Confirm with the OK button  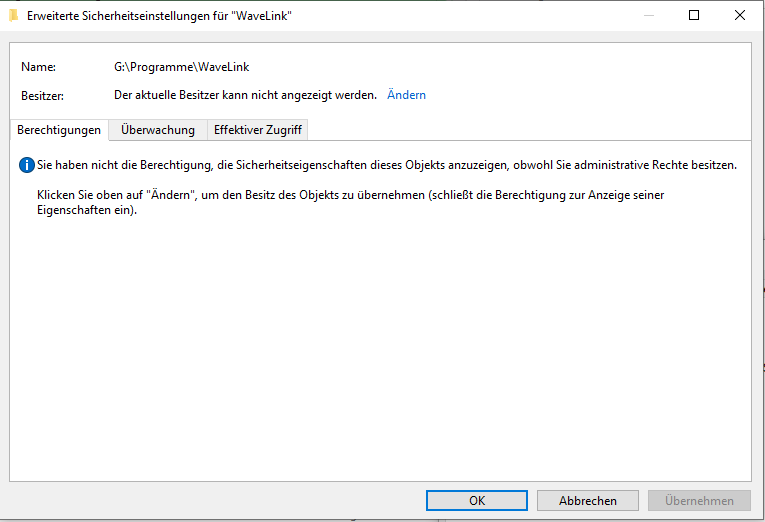point(477,501)
